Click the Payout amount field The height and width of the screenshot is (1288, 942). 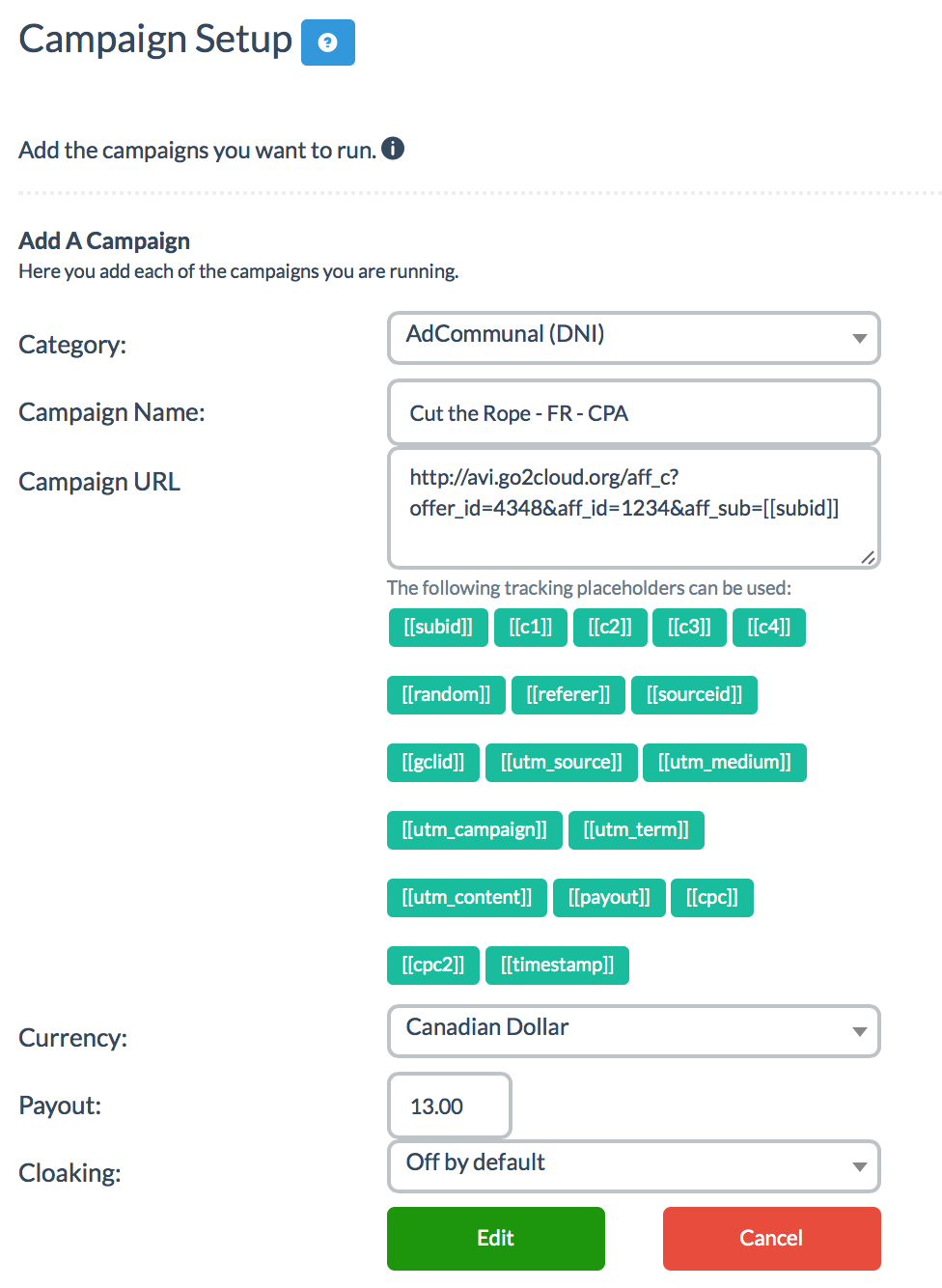pos(450,1106)
